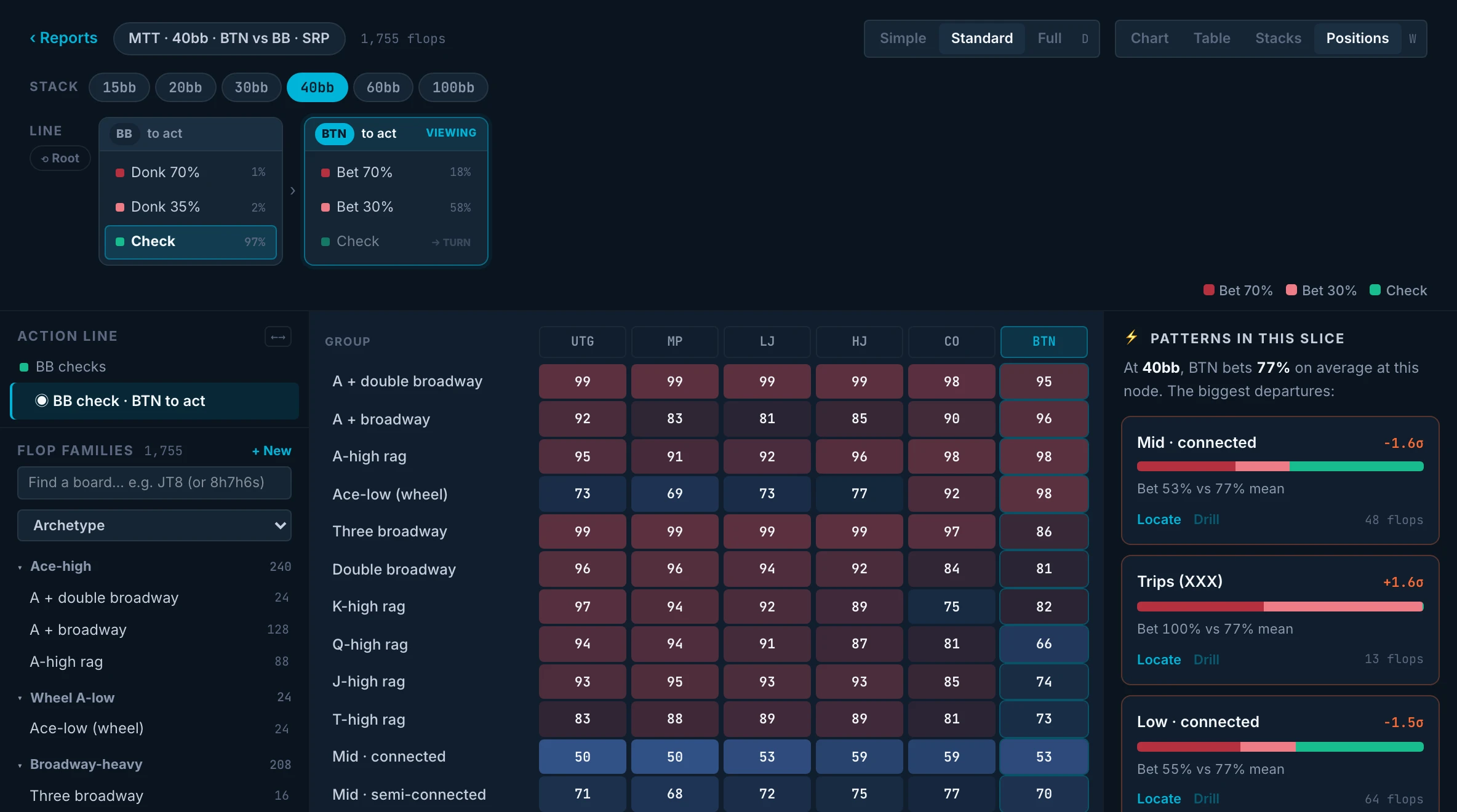This screenshot has height=812, width=1457.
Task: Click the Root reset line button
Action: coord(60,158)
